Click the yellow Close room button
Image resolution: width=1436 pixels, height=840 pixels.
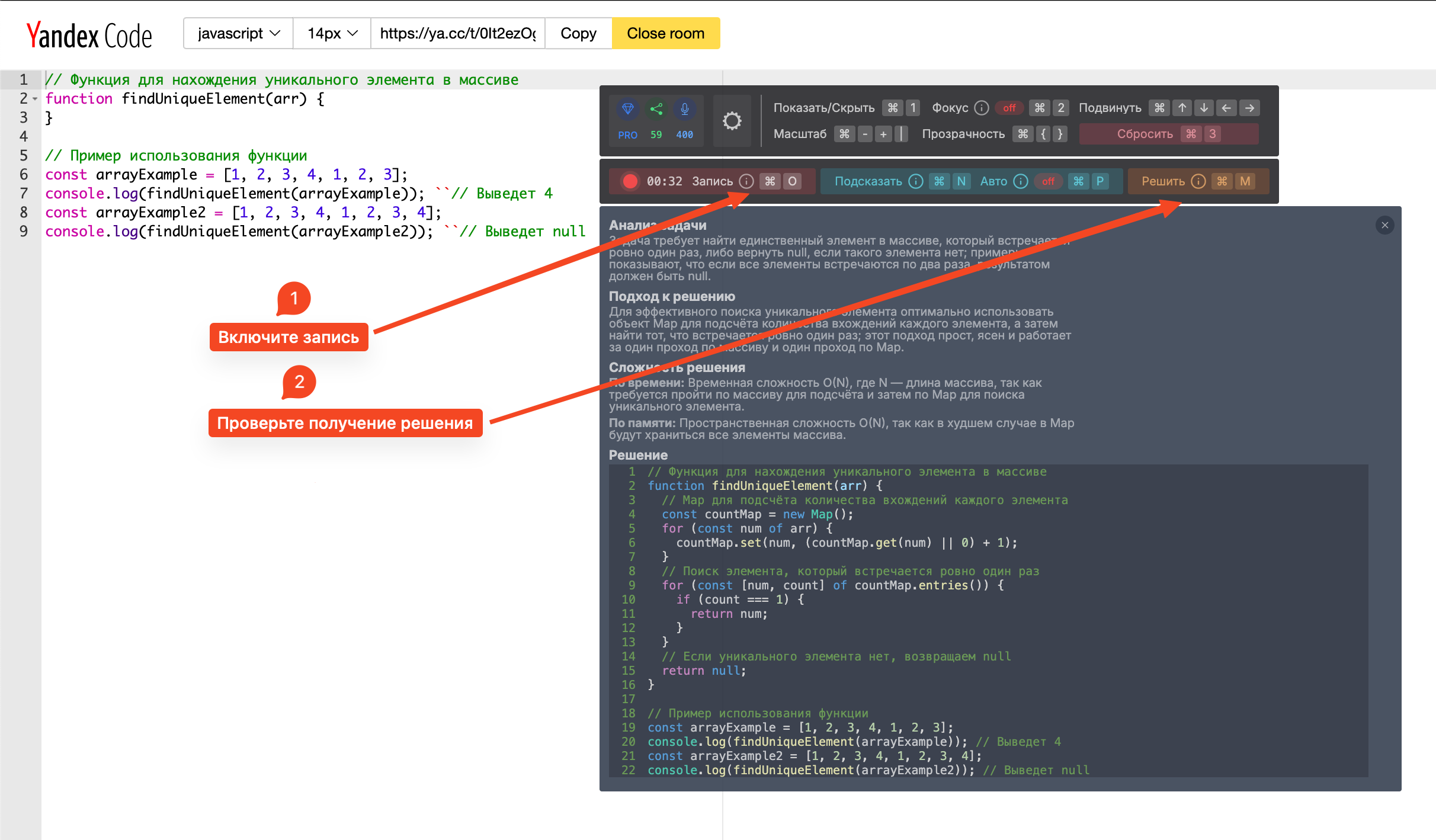[x=665, y=33]
